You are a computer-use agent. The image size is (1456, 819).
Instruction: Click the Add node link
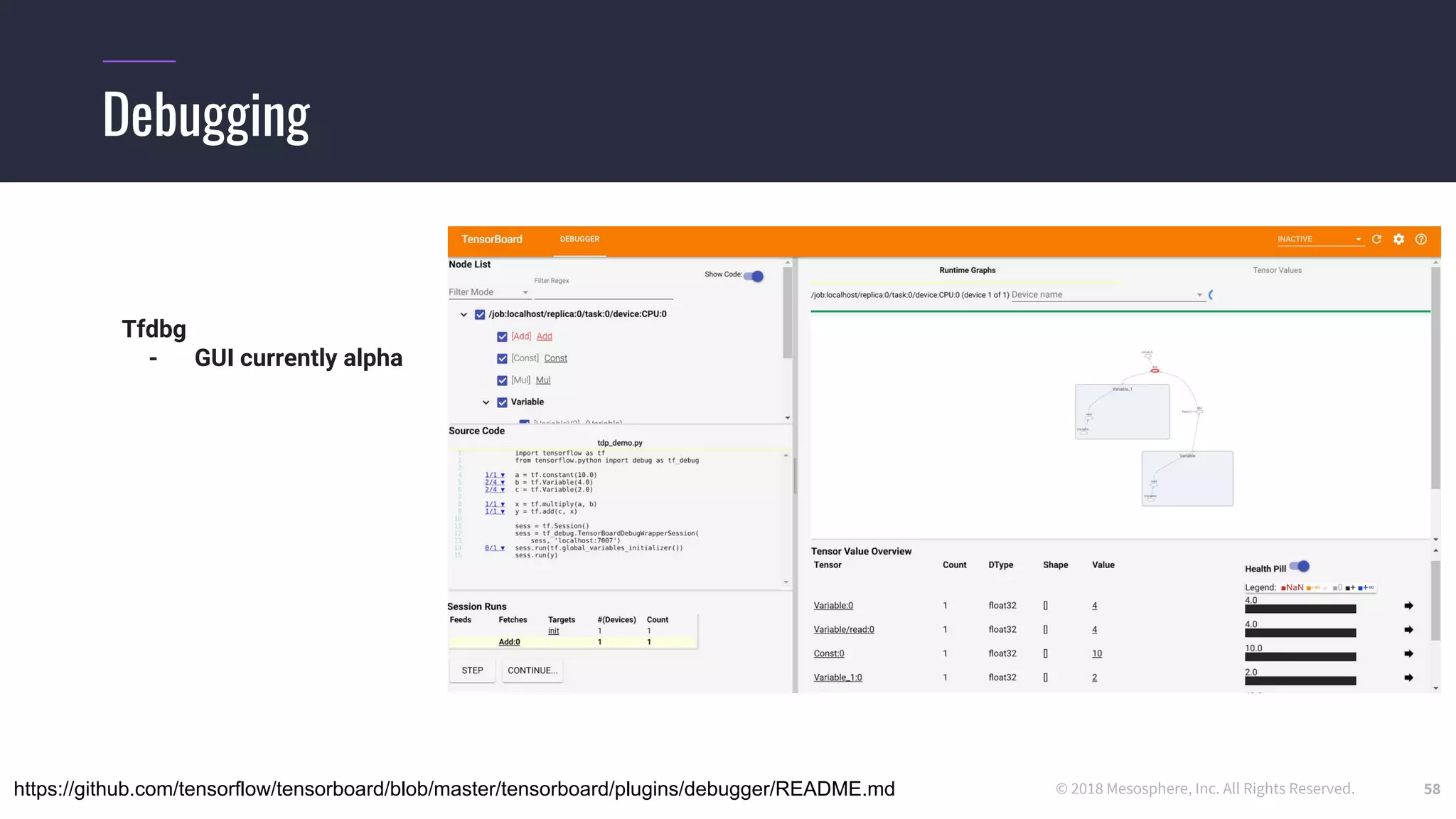click(x=544, y=336)
